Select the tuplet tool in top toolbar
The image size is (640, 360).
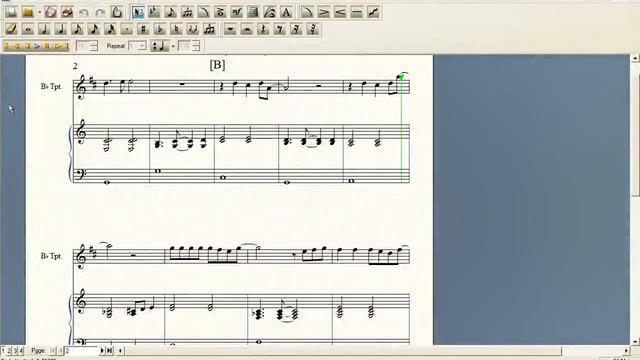coord(187,12)
